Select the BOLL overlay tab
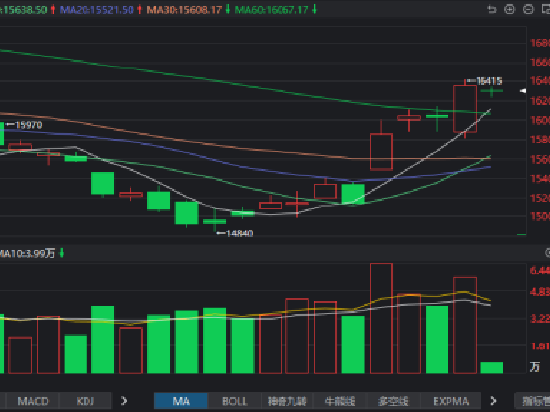Screen dimensions: 550x412 (x=234, y=401)
